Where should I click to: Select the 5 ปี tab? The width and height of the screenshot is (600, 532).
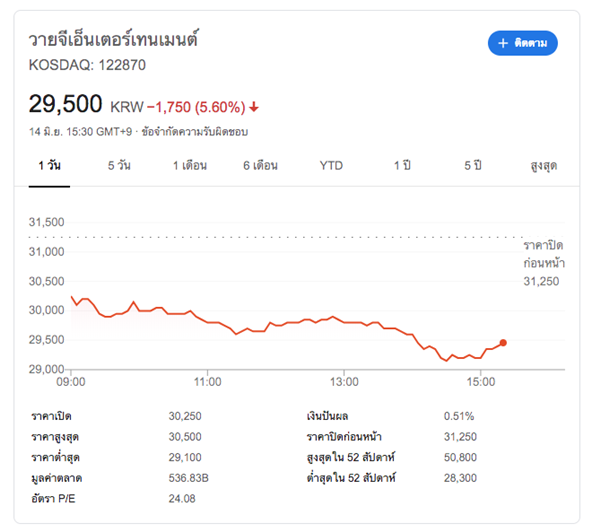click(473, 165)
